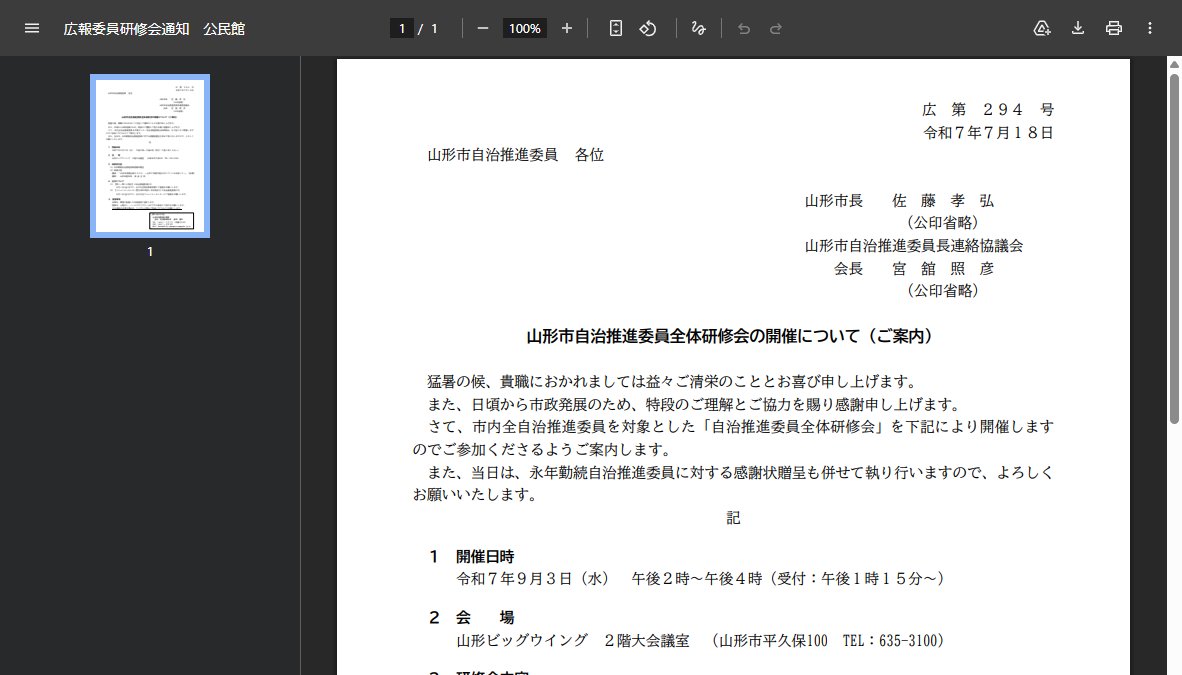1182x675 pixels.
Task: Click the line starting また、日頃から市政発展のため
Action: pos(694,404)
